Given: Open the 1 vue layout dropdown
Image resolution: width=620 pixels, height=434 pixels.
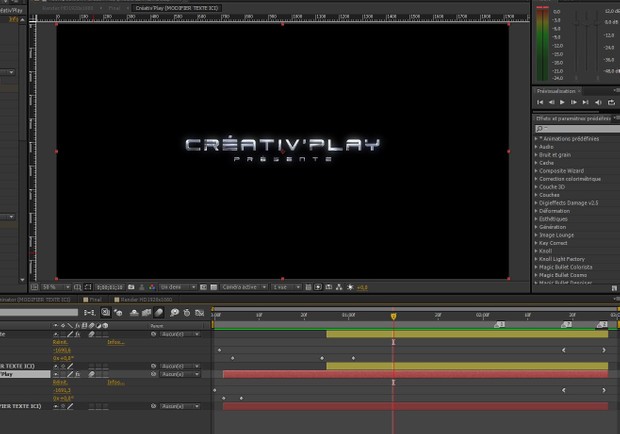Looking at the screenshot, I should tap(286, 287).
